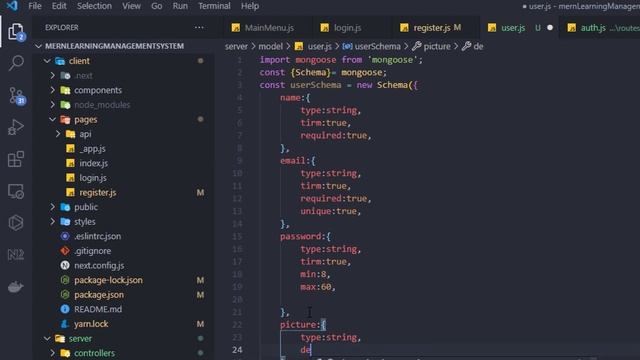
Task: Open the Selection menu
Action: 94,6
